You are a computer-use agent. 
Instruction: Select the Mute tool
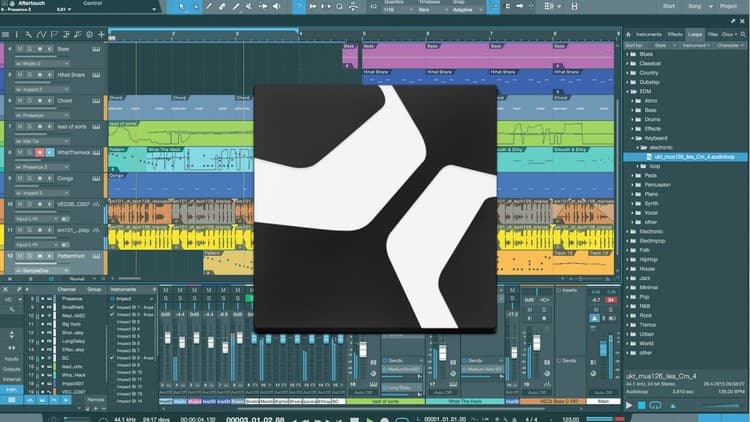[x=249, y=7]
